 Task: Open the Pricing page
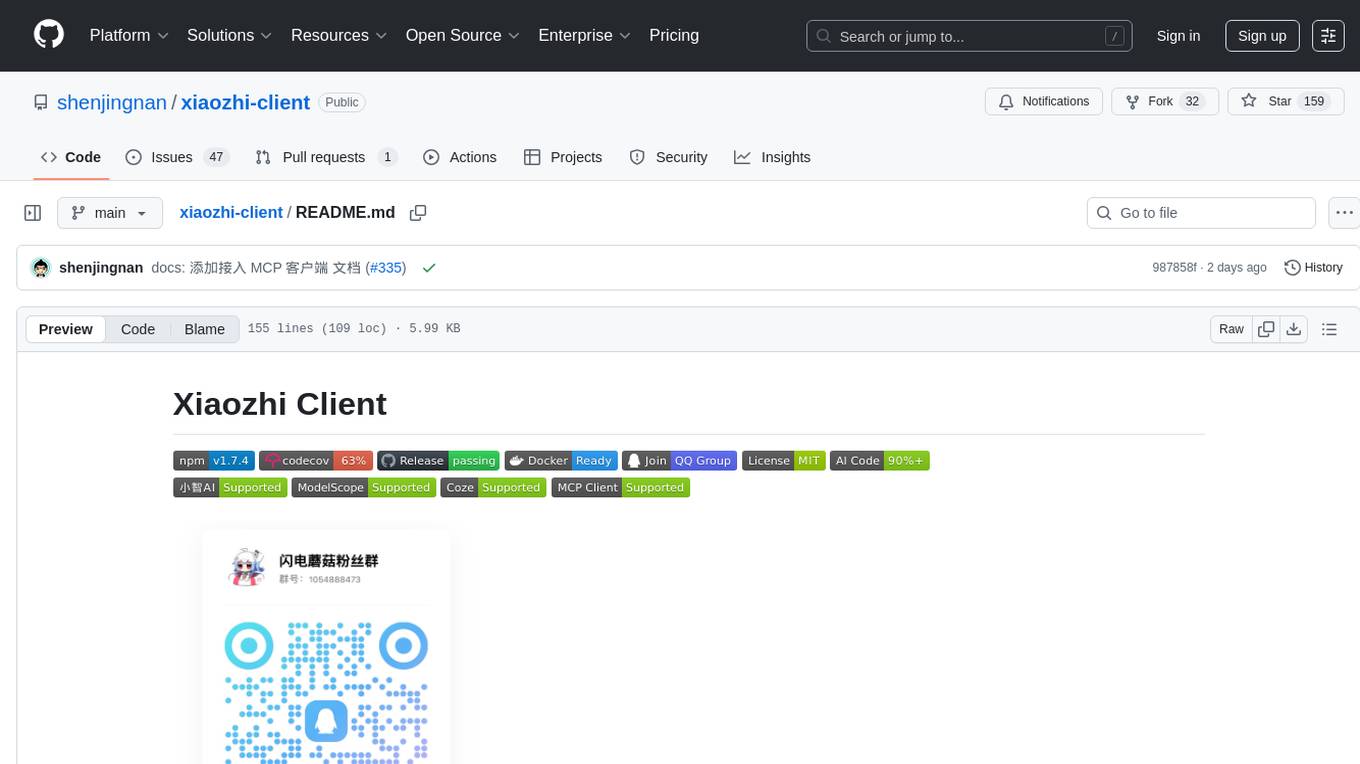click(x=674, y=35)
